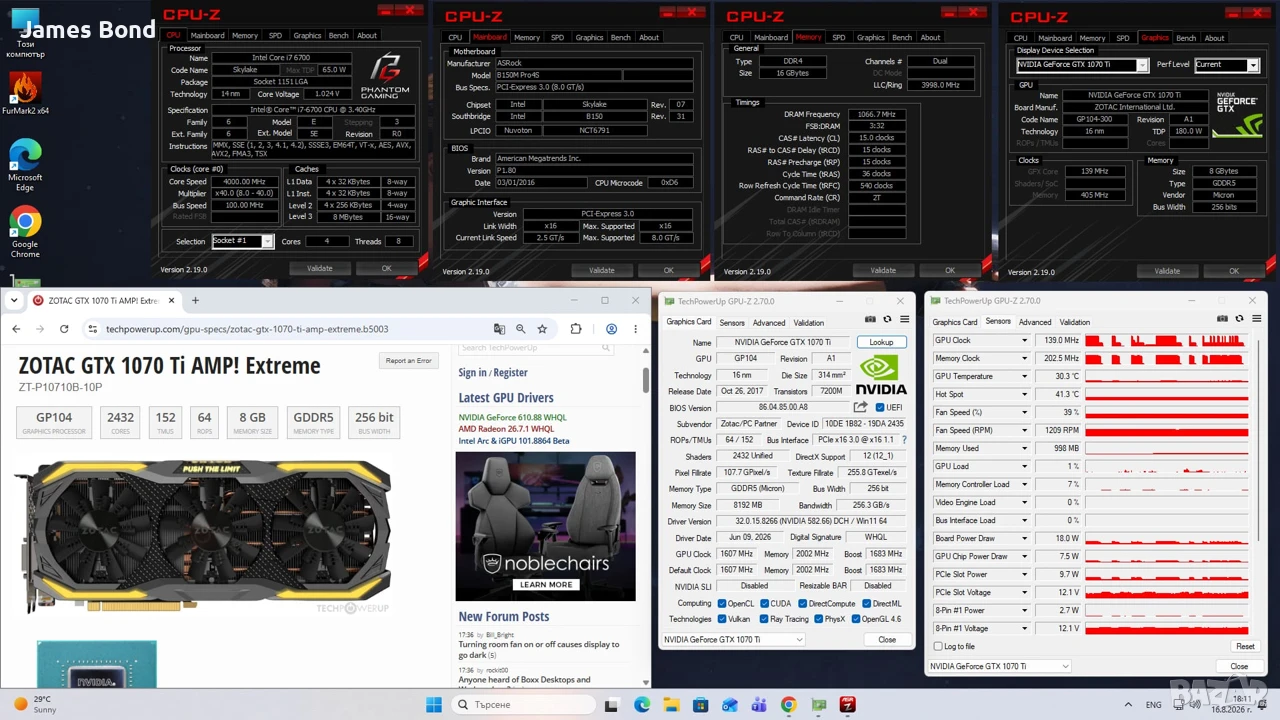This screenshot has height=720, width=1280.
Task: Open the Advanced tab in GPU-Z Graphics Card window
Action: (x=769, y=323)
